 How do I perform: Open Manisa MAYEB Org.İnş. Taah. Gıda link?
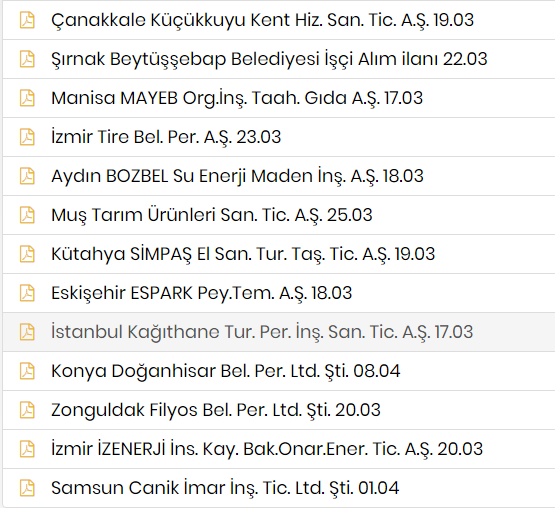(237, 98)
